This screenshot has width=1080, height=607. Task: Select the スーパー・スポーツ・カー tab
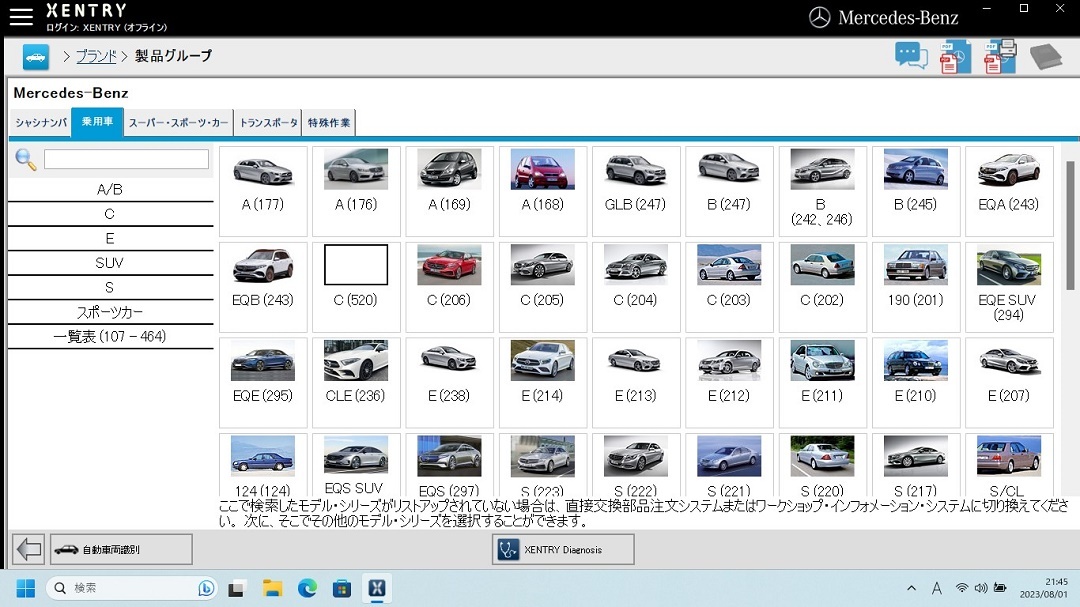point(178,123)
